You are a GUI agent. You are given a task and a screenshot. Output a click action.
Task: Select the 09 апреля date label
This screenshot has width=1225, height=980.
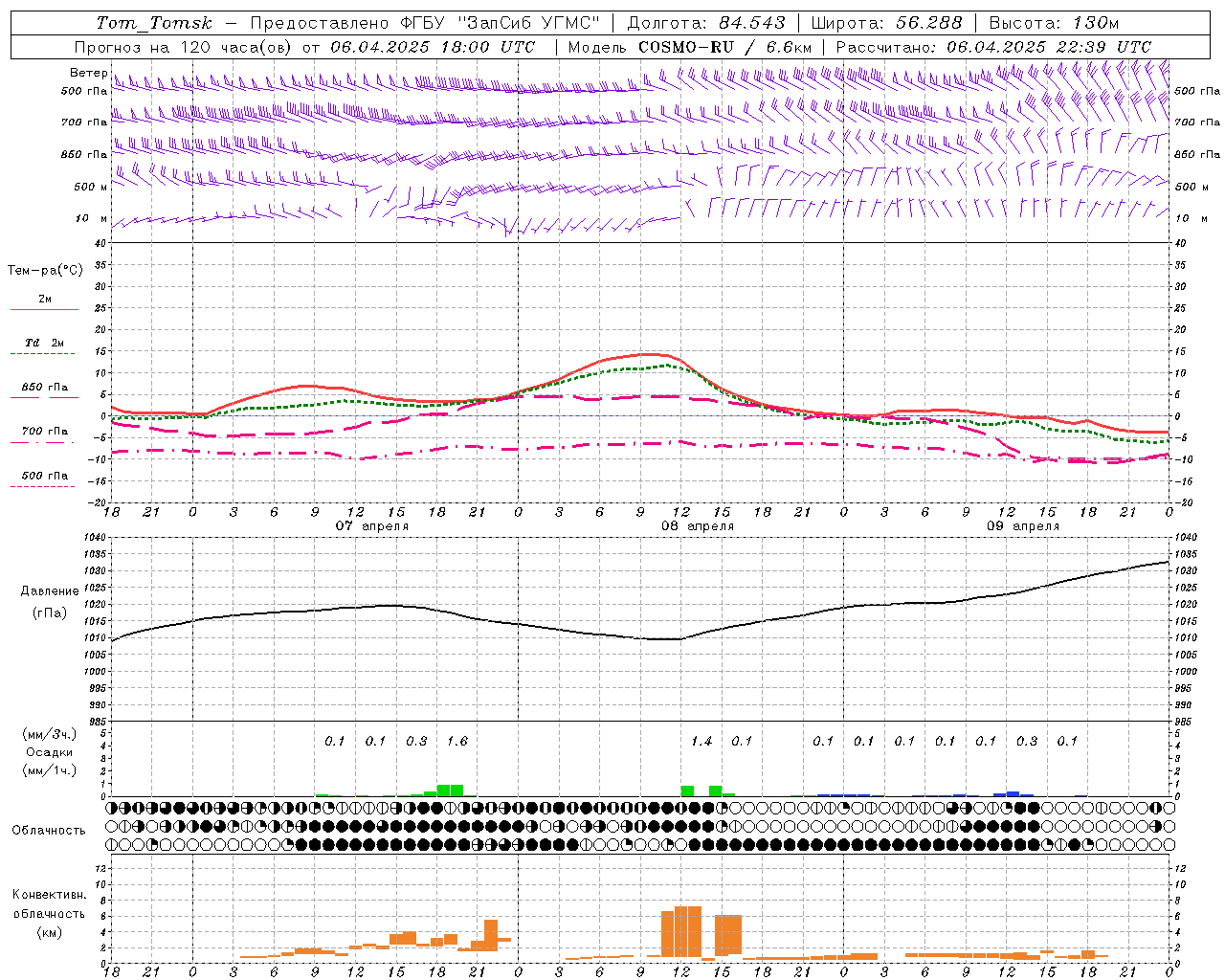click(x=1023, y=526)
